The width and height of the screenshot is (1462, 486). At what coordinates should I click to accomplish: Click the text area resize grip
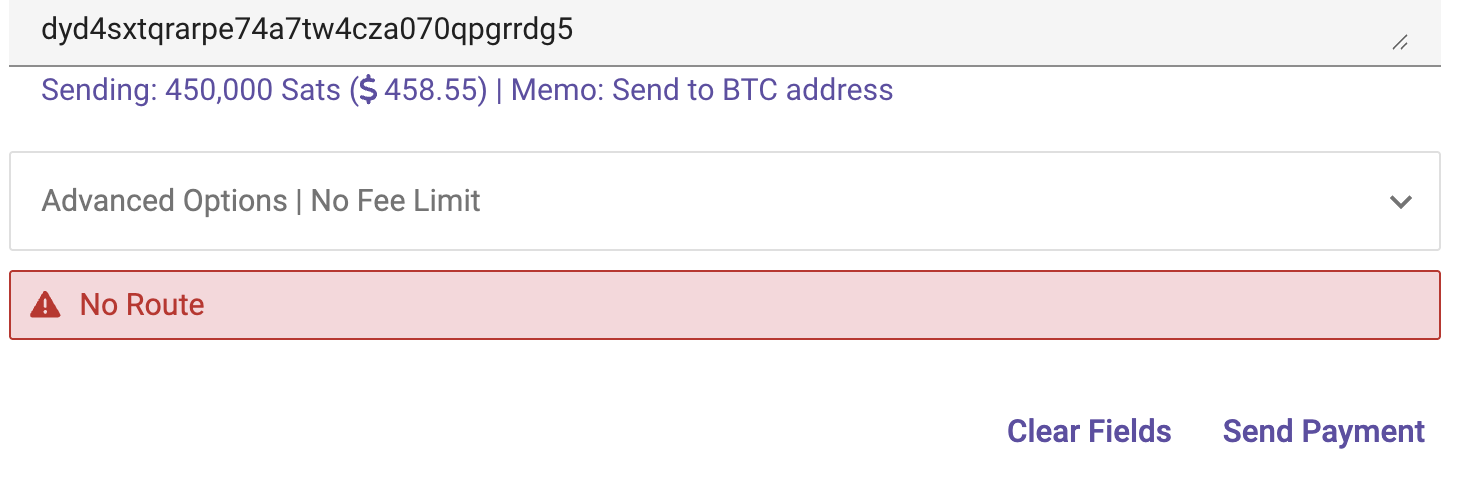click(1400, 42)
